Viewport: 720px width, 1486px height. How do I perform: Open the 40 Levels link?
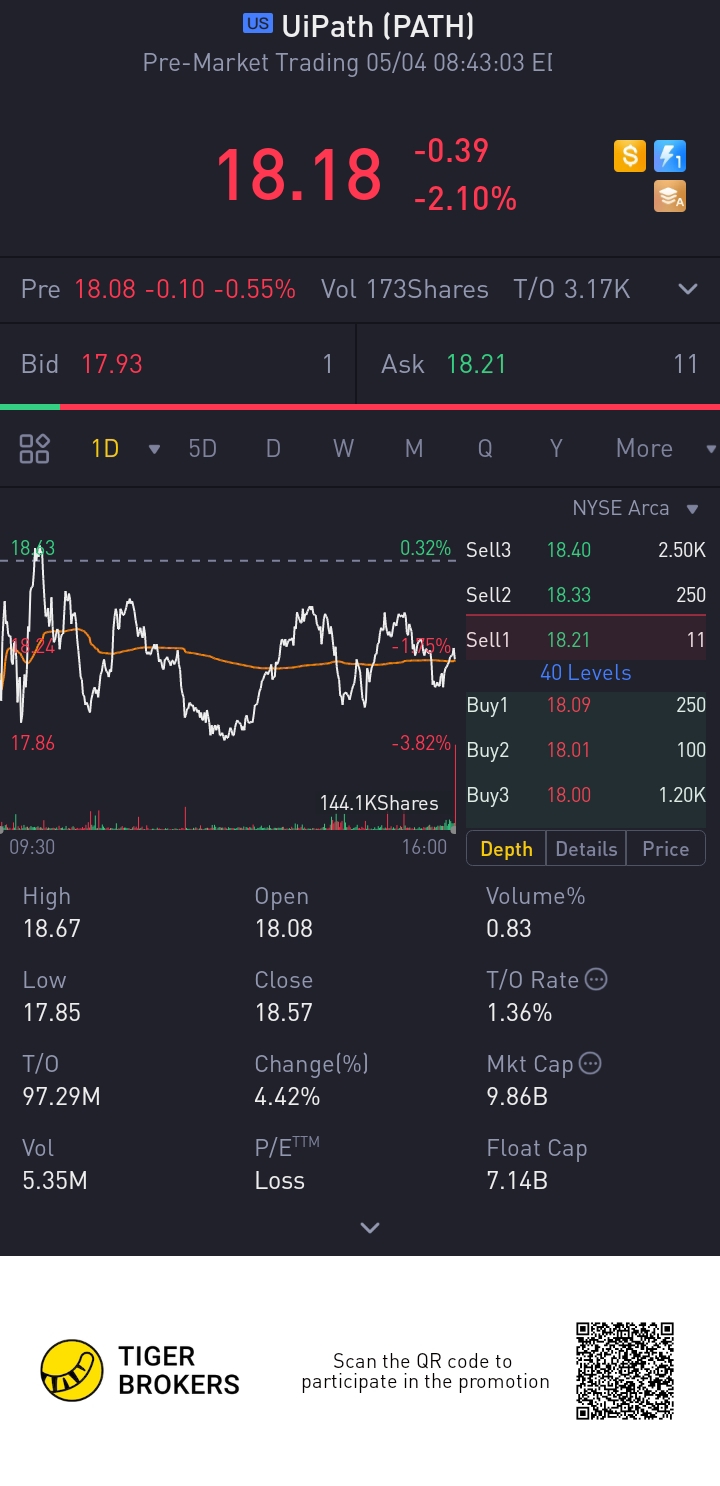pyautogui.click(x=586, y=673)
